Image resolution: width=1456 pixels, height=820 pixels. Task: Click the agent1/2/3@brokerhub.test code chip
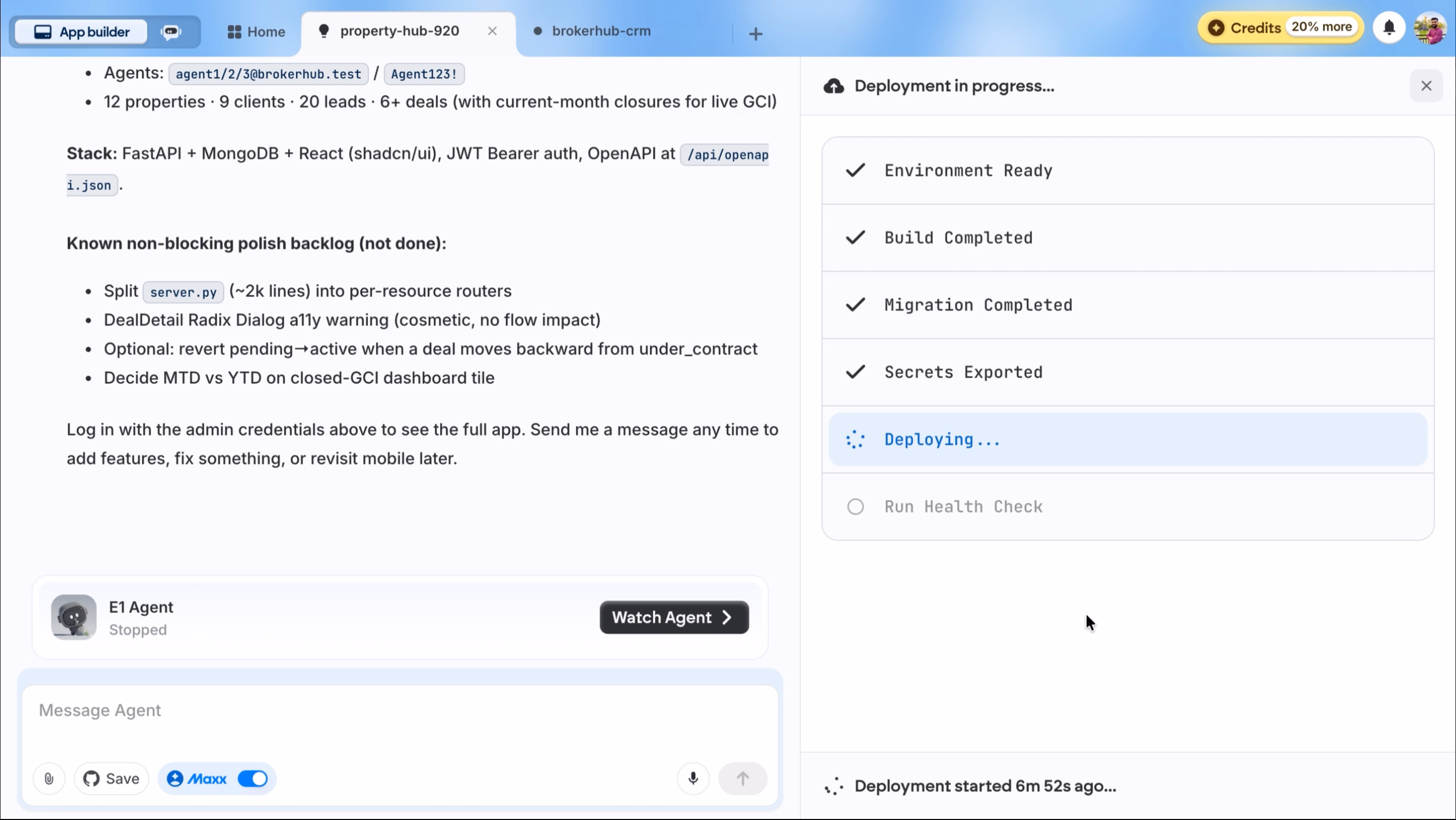pyautogui.click(x=268, y=74)
